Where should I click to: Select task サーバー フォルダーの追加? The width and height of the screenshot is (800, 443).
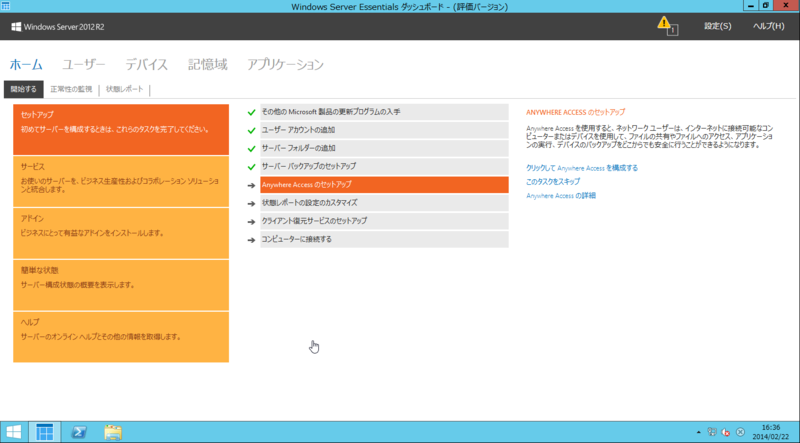384,149
